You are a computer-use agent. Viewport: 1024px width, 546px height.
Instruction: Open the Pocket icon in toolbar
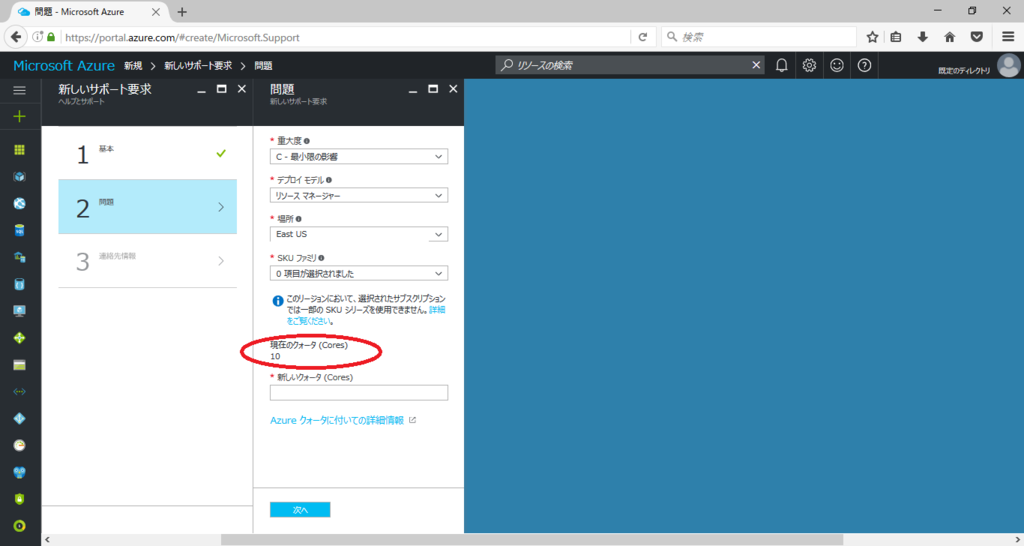coord(977,37)
